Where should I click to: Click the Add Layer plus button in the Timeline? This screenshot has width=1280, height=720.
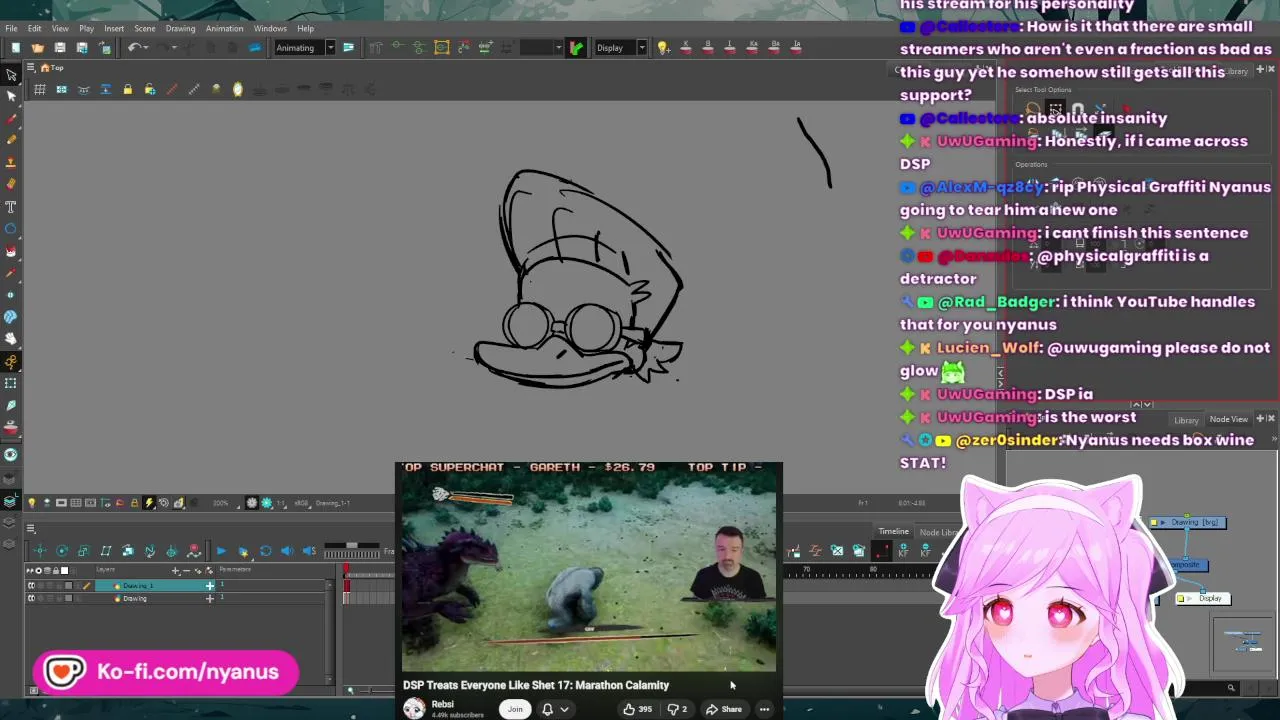176,570
